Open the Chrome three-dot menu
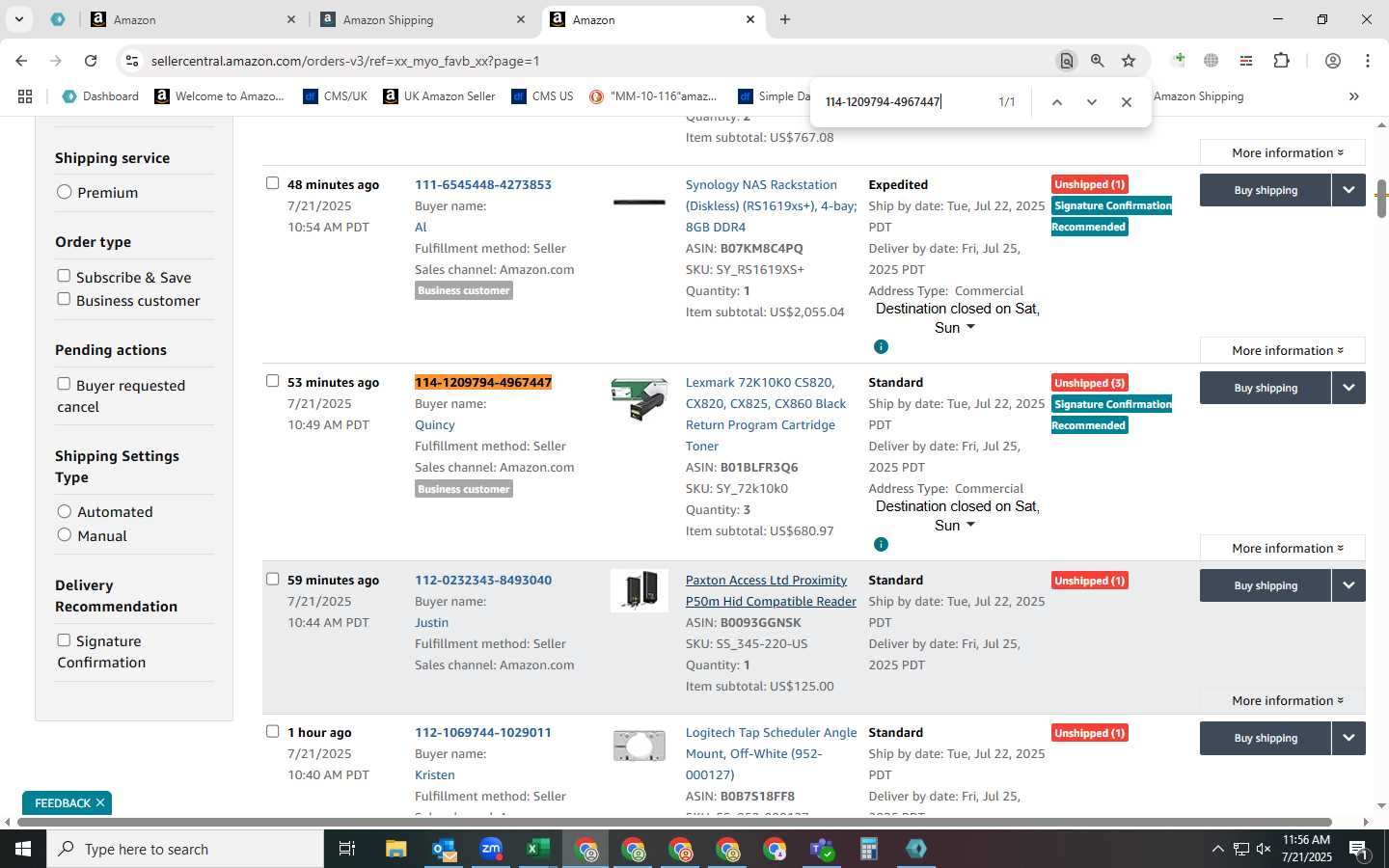The height and width of the screenshot is (868, 1389). 1368,61
